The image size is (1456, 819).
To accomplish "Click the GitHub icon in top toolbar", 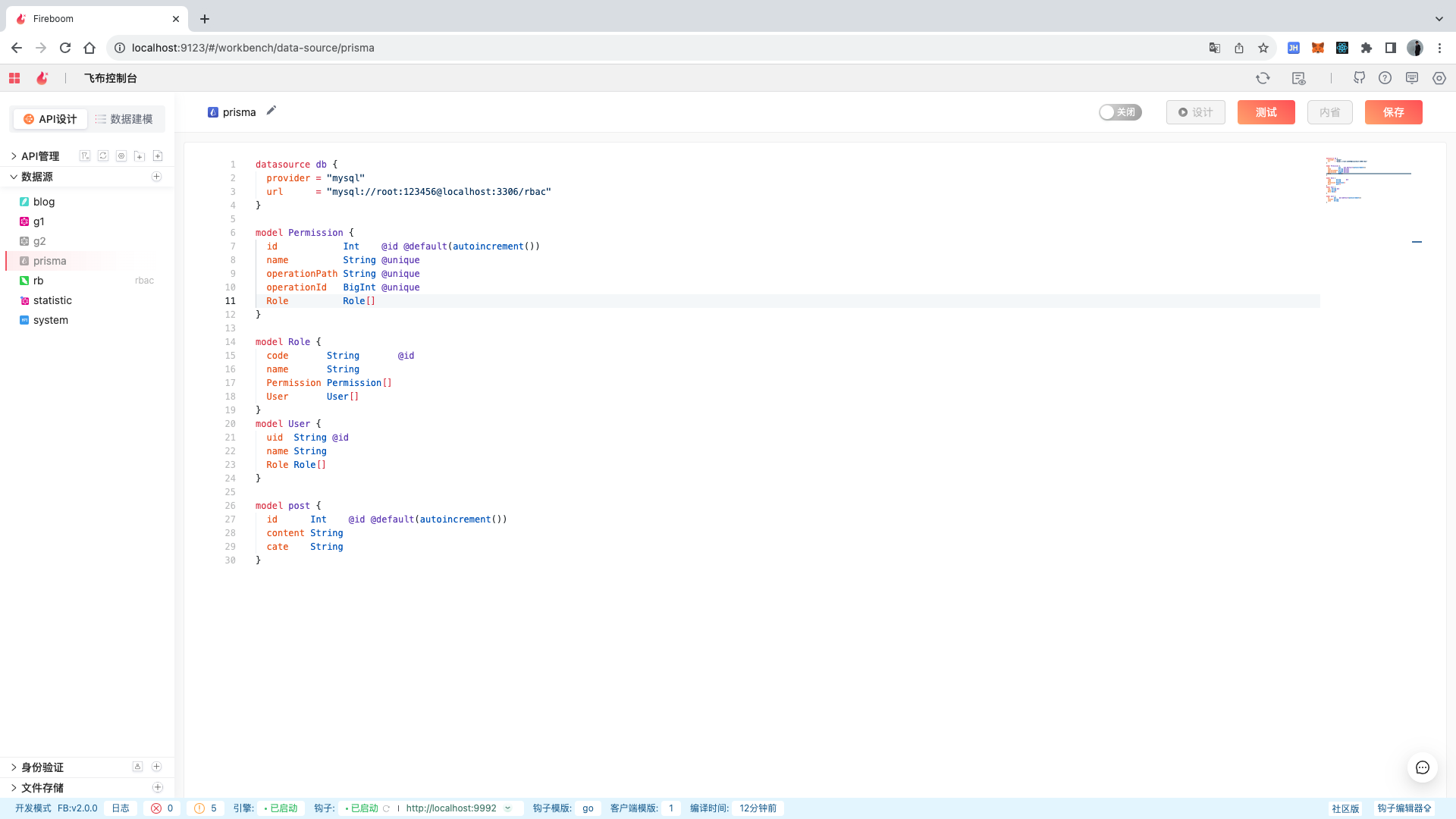I will [1359, 78].
